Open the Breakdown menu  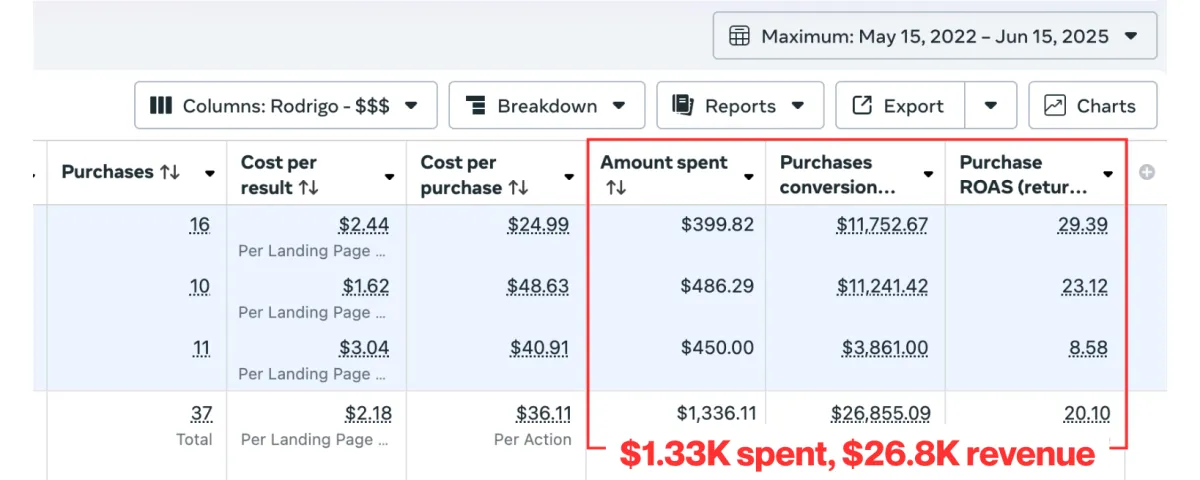click(546, 105)
